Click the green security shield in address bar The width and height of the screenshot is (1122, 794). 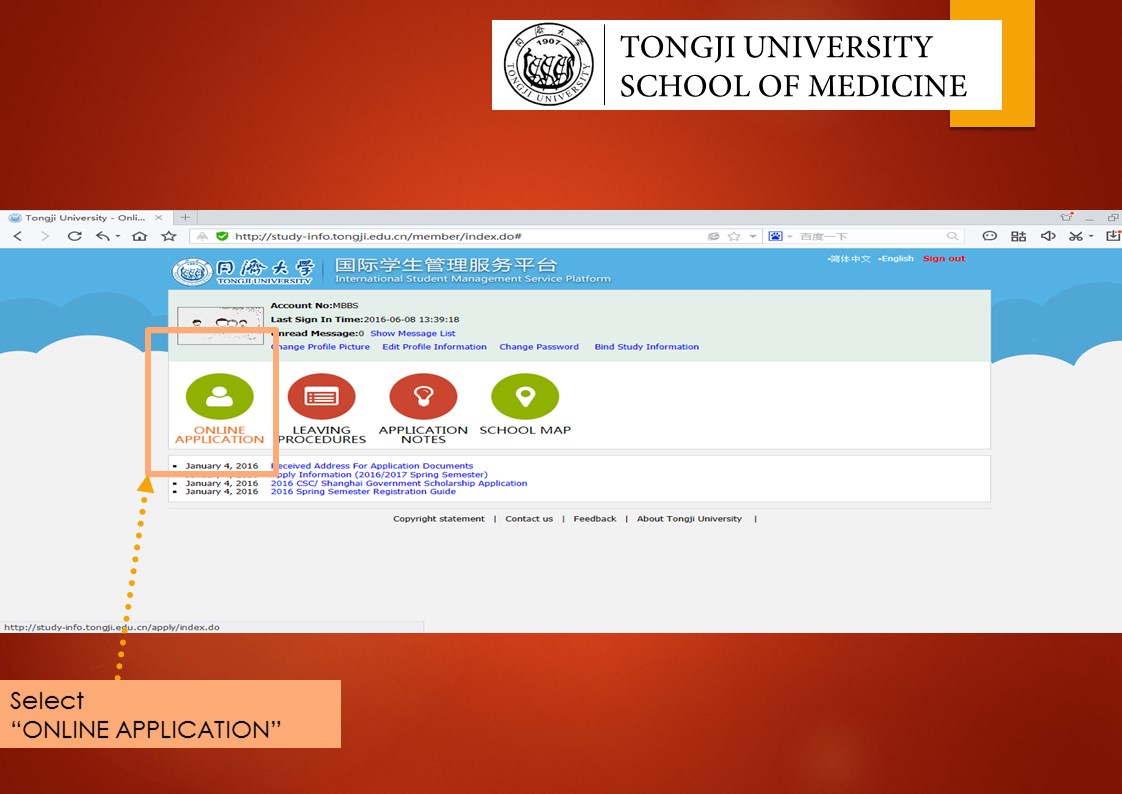[x=222, y=236]
